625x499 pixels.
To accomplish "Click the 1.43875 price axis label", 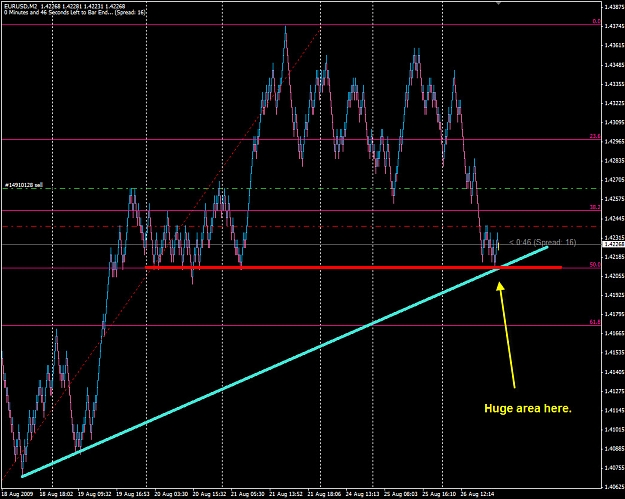I will (x=614, y=7).
